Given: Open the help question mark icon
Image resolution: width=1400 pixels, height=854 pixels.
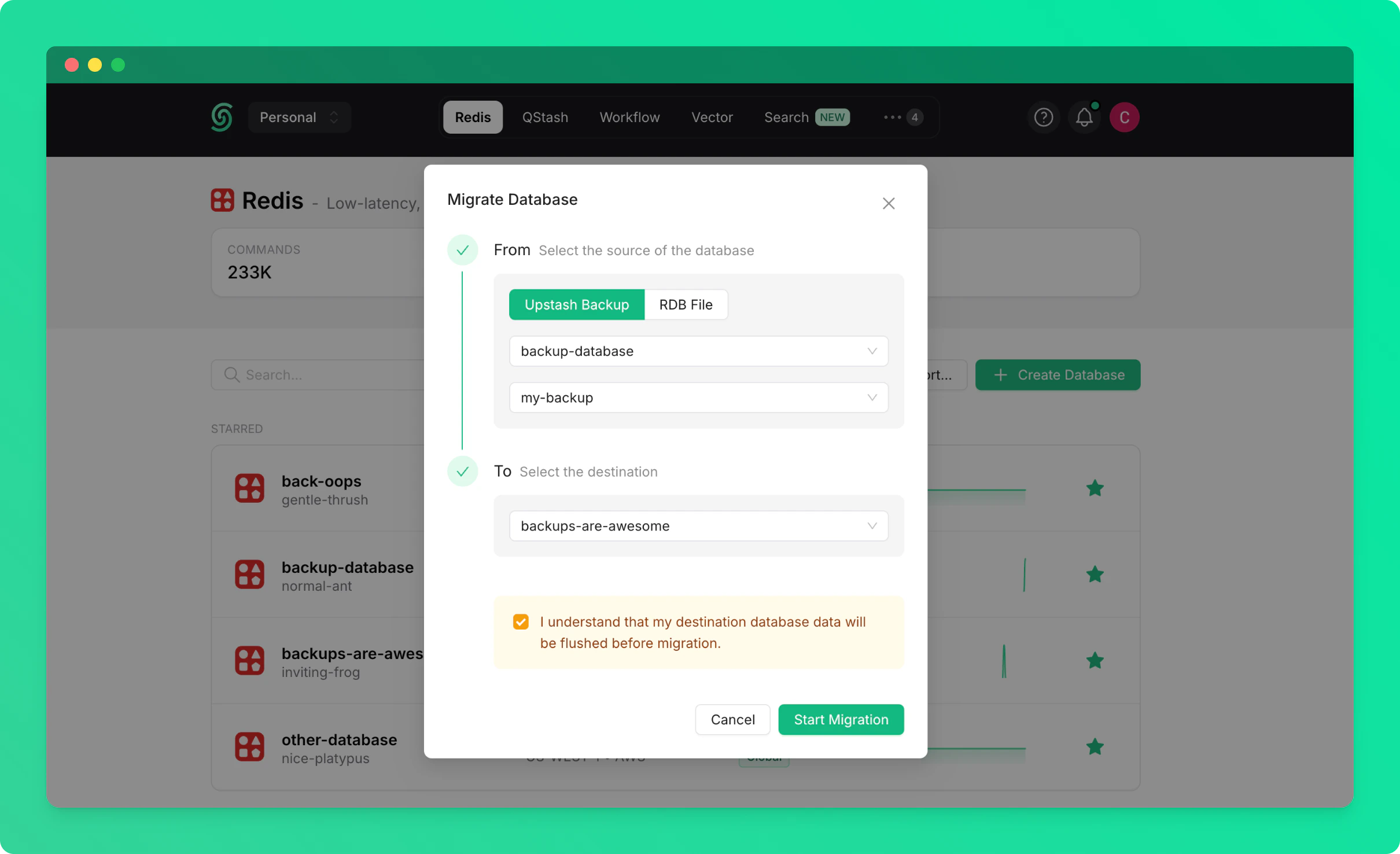Looking at the screenshot, I should coord(1043,117).
